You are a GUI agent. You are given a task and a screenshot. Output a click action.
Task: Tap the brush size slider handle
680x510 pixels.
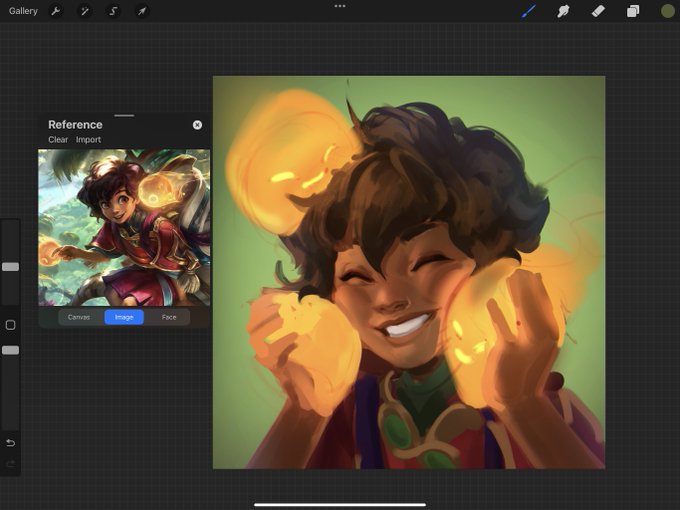(10, 267)
